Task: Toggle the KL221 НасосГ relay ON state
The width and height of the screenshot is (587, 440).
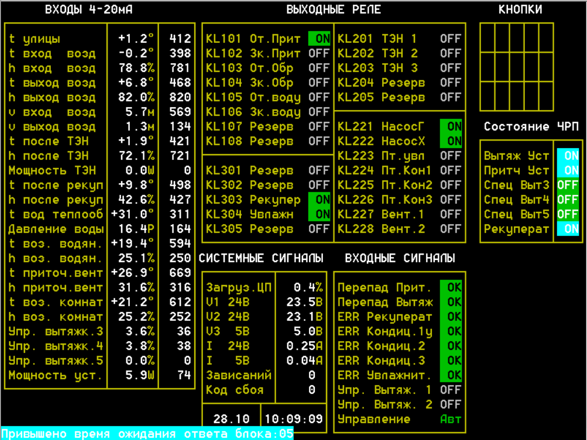Action: coord(451,127)
